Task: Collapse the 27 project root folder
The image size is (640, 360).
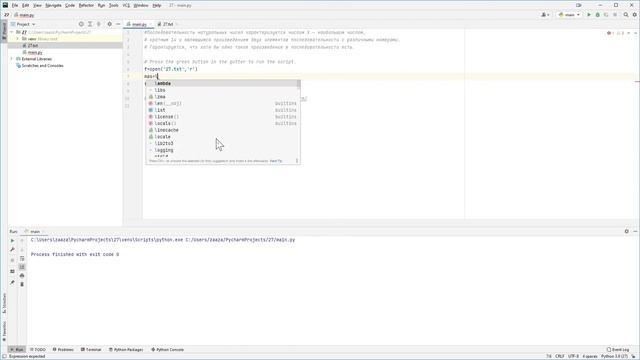Action: click(x=12, y=32)
